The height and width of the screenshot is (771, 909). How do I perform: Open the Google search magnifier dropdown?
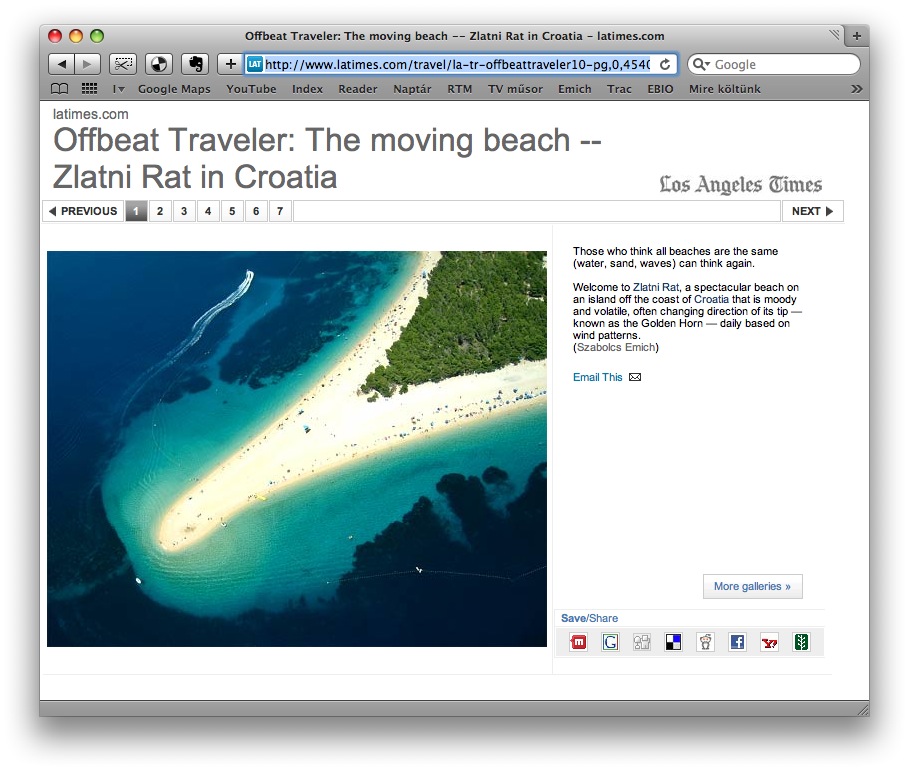click(x=701, y=64)
